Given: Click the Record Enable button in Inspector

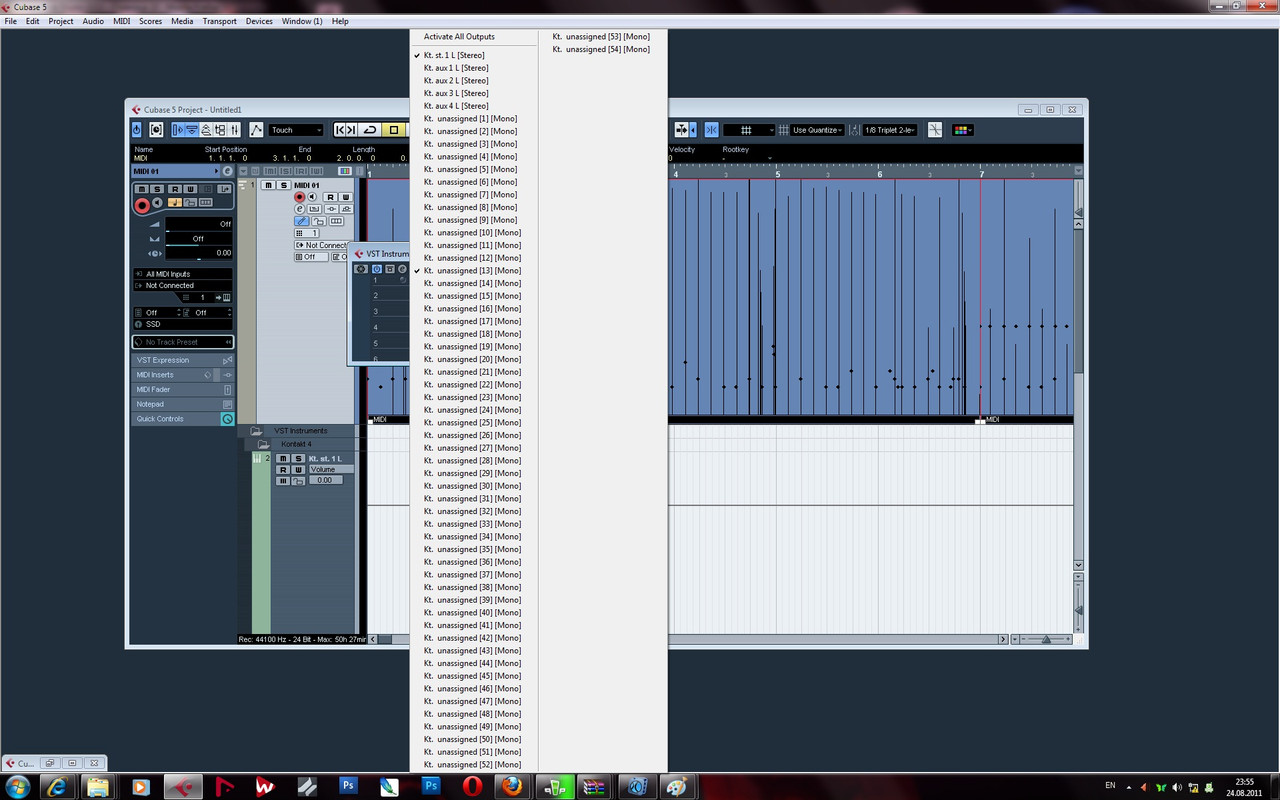Looking at the screenshot, I should 142,205.
